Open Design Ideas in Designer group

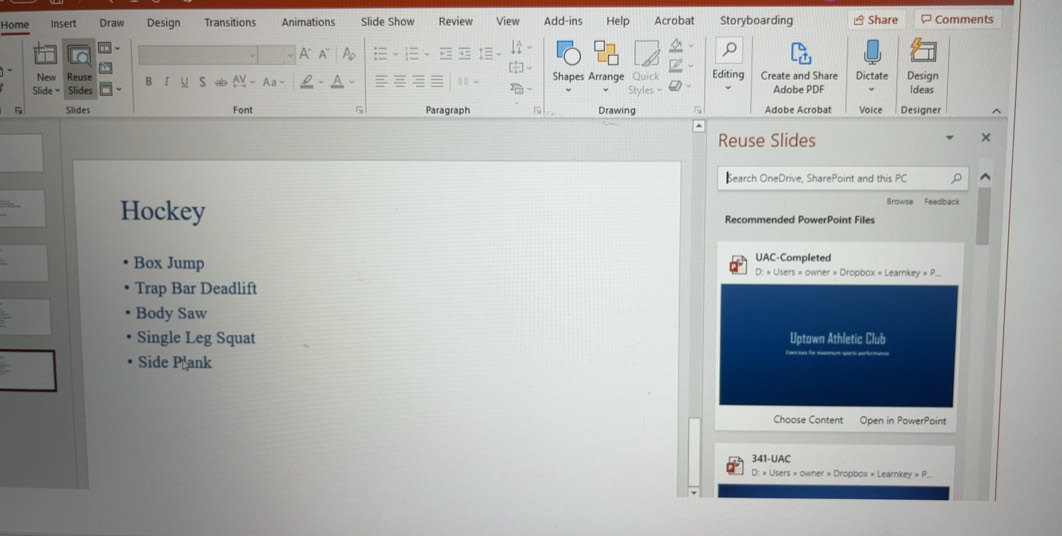922,66
